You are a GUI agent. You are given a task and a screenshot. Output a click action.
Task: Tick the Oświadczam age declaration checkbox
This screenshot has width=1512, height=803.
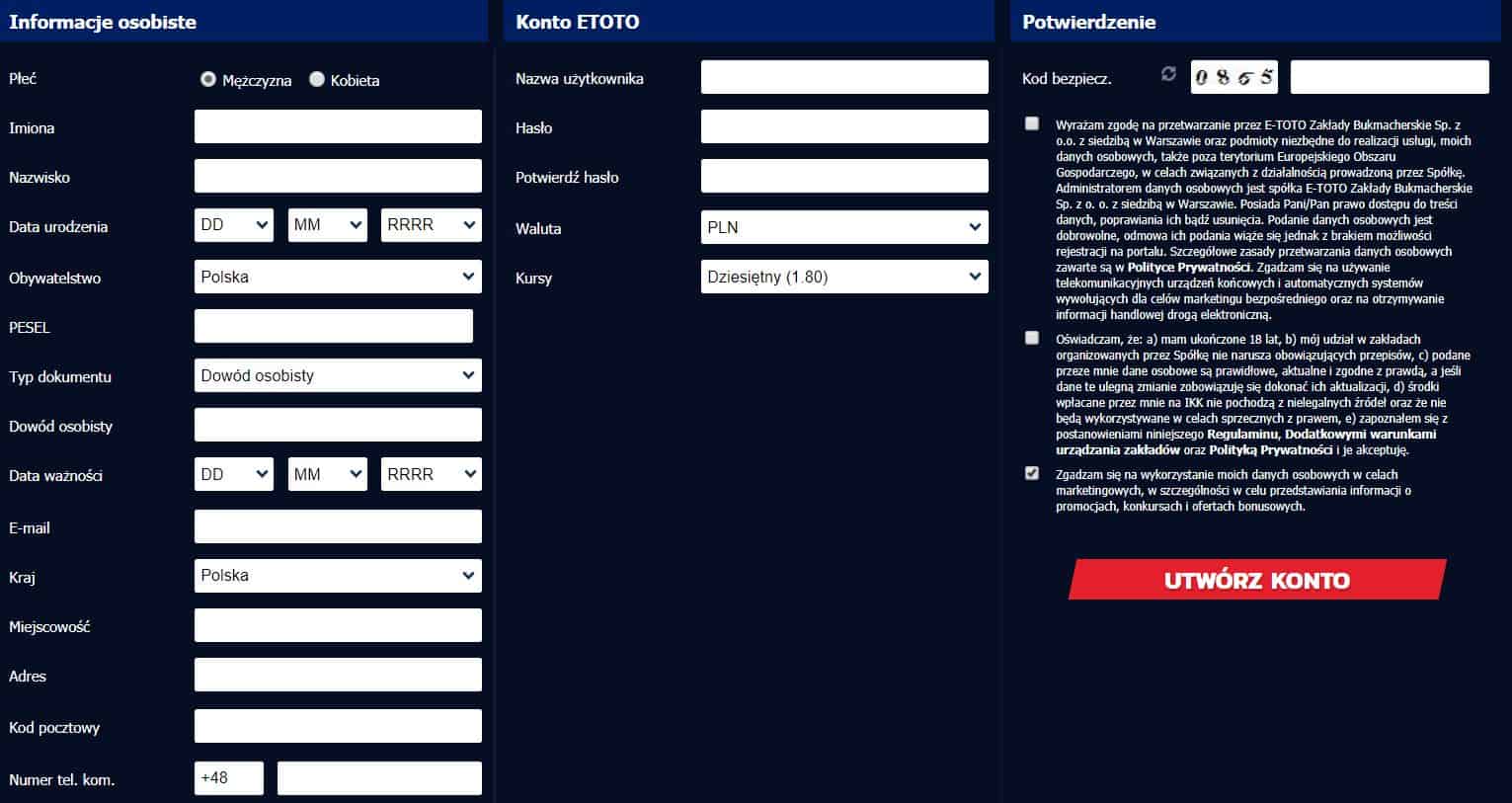coord(1032,338)
